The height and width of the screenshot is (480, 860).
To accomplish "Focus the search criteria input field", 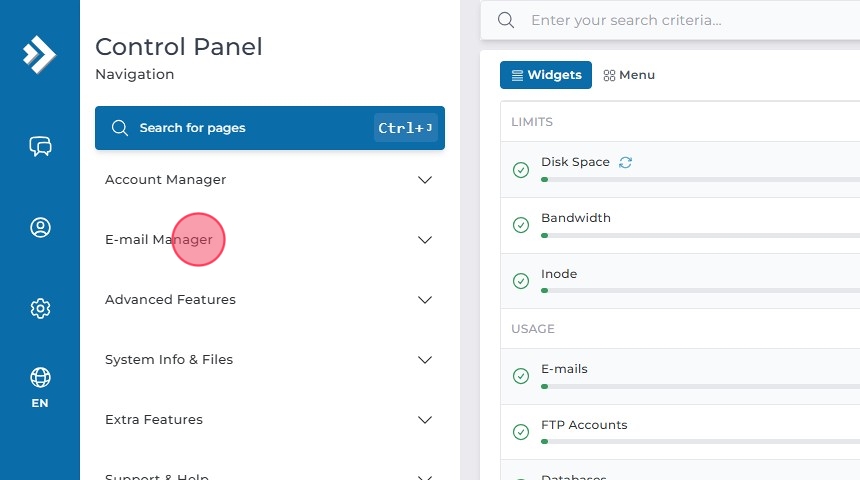I will (690, 20).
